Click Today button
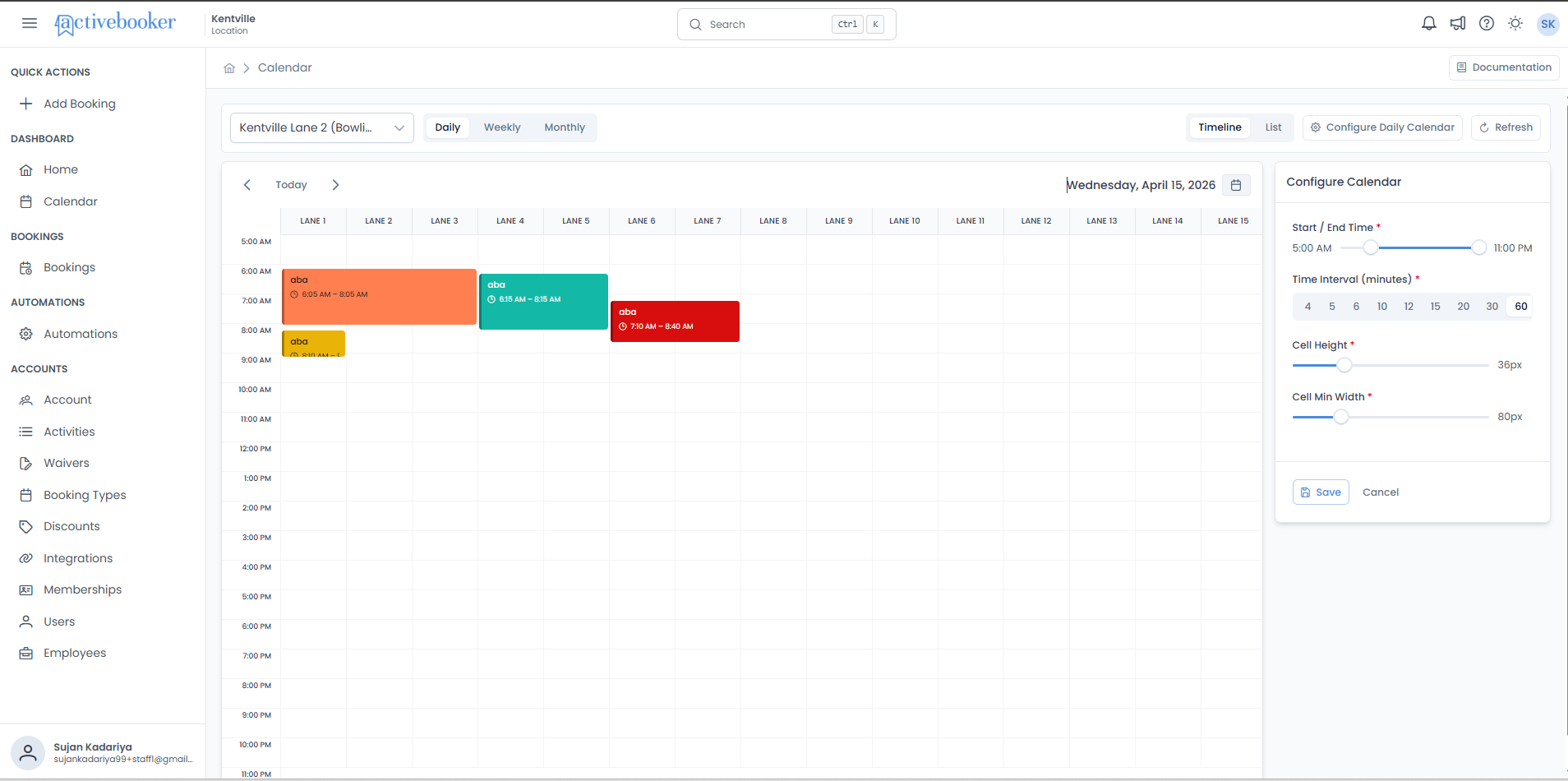1568x781 pixels. coord(291,185)
